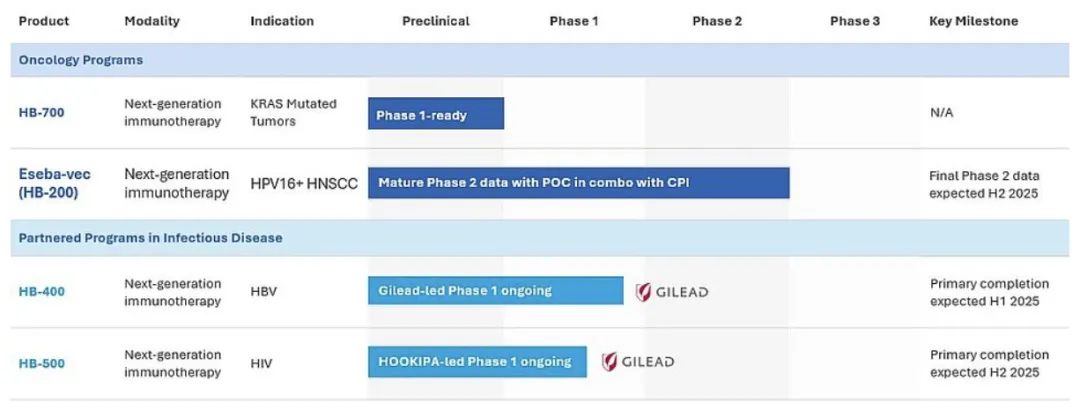
Task: Click the Gilead logo beside HB-400
Action: click(x=672, y=292)
